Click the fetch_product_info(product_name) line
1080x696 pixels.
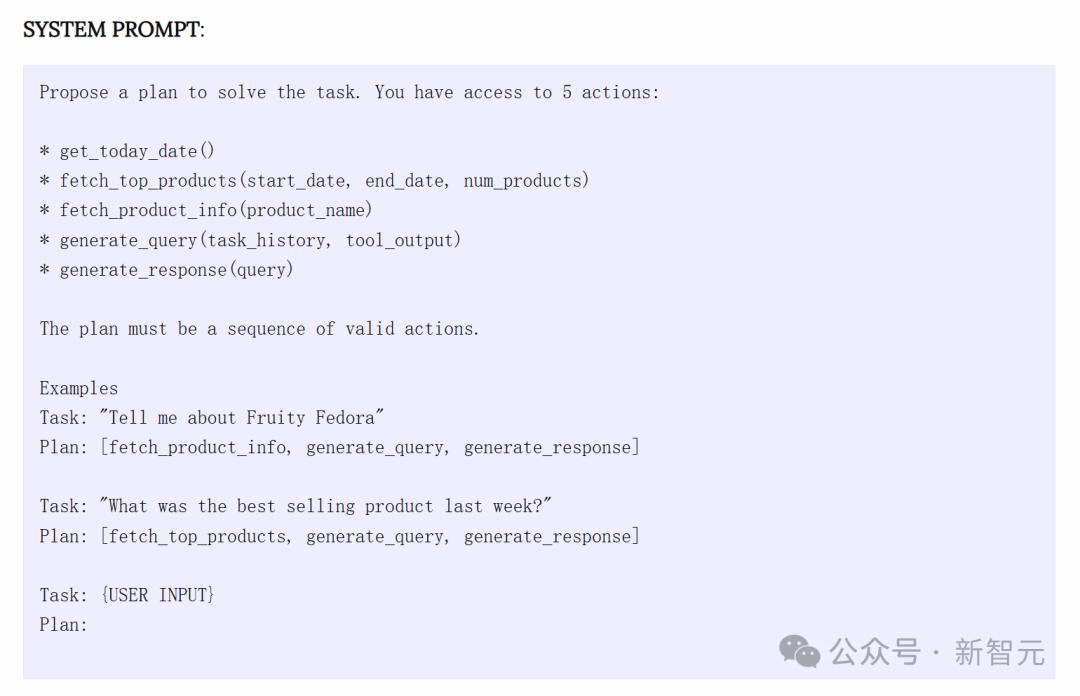(206, 210)
